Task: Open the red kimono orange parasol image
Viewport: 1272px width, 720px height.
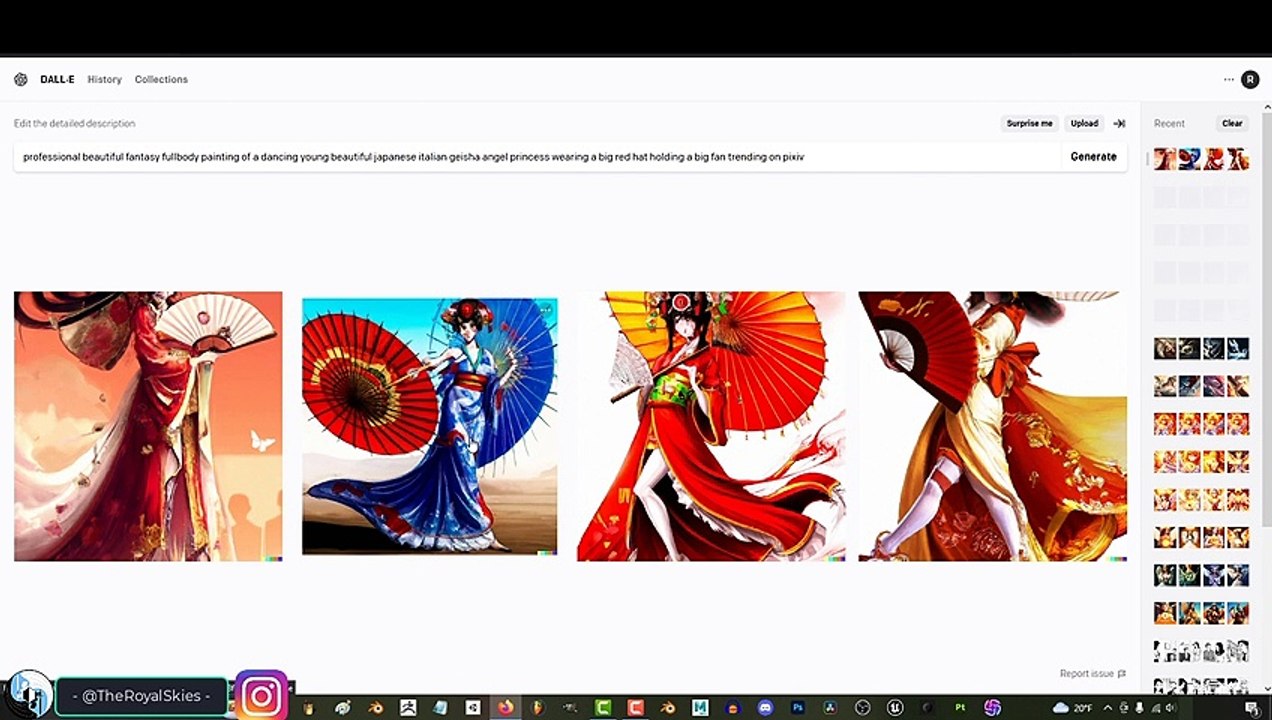Action: (711, 426)
